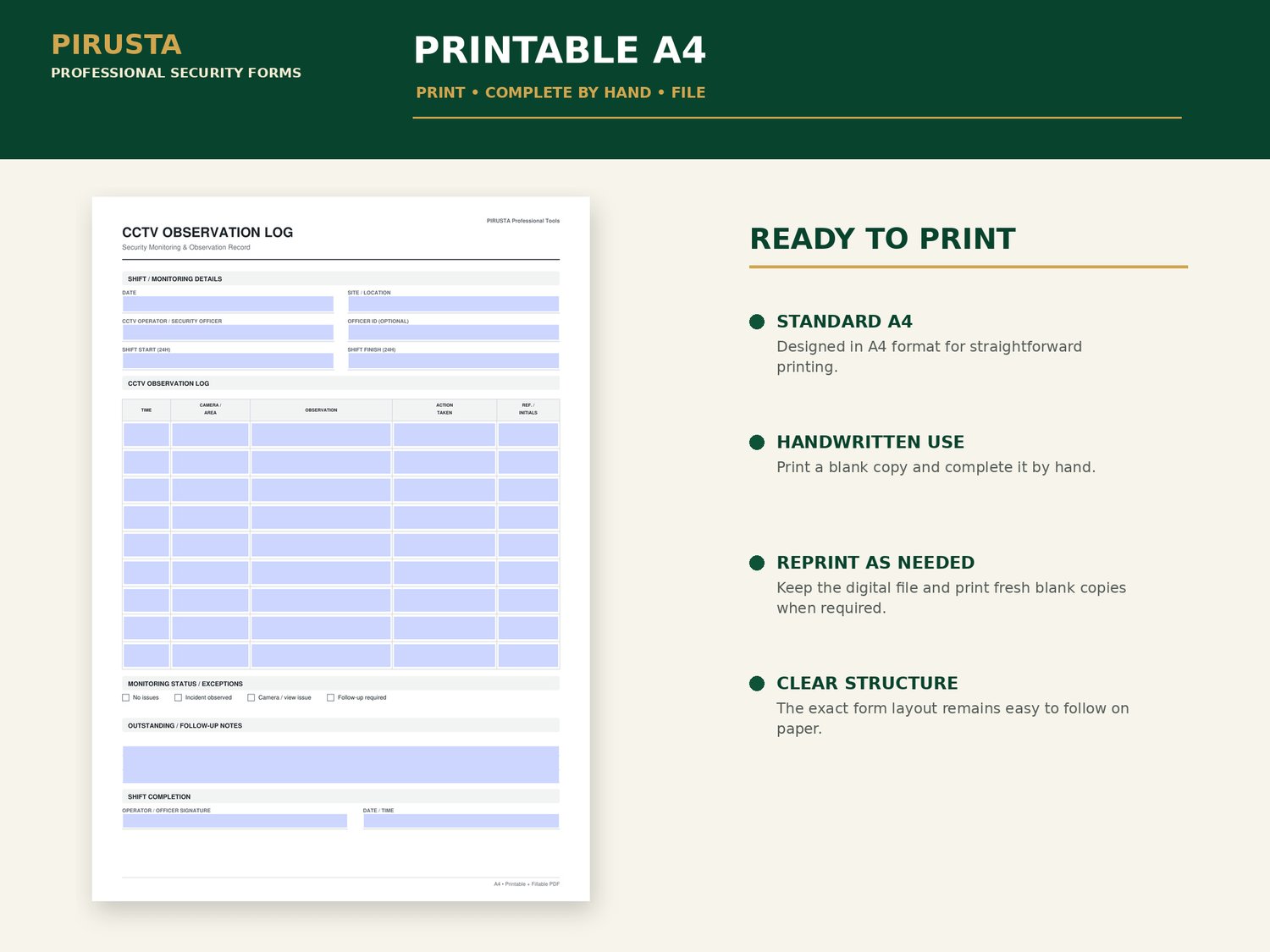
Task: Select the Officer ID (Optional) field
Action: pos(453,333)
